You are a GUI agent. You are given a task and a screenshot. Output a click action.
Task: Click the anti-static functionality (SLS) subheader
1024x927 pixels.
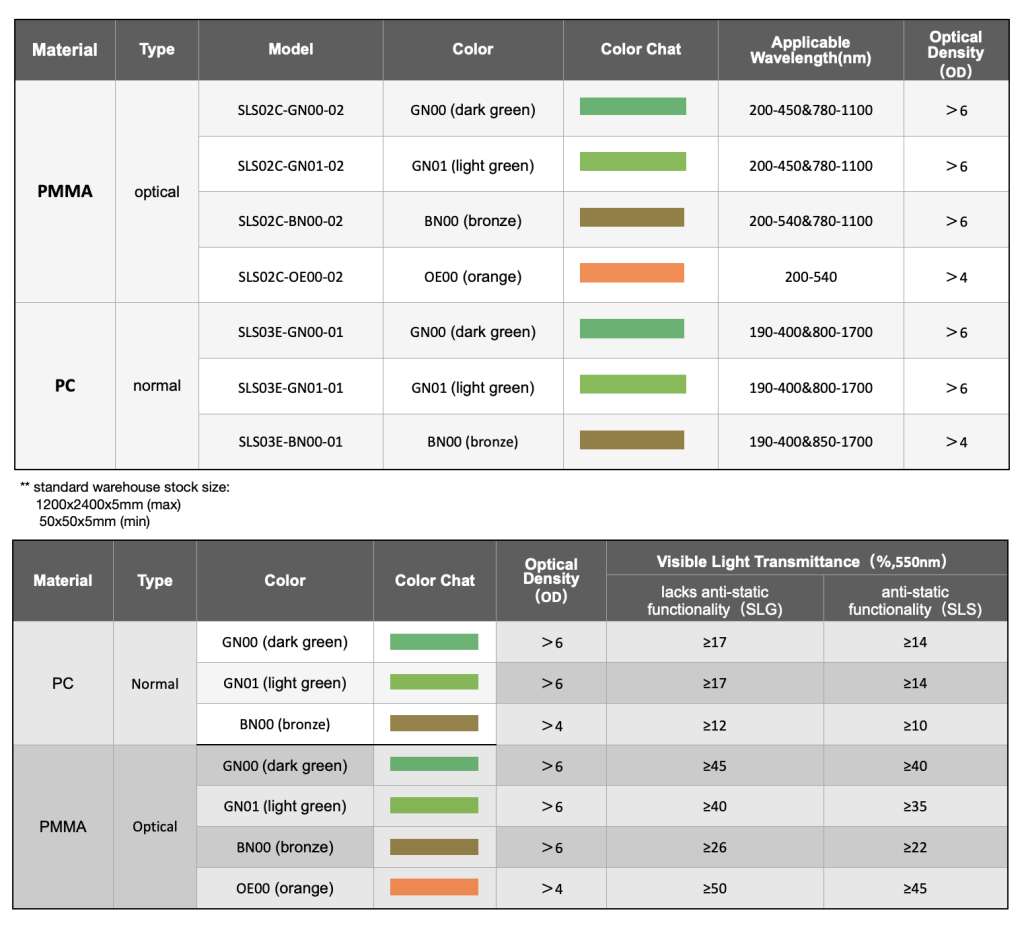[x=915, y=600]
